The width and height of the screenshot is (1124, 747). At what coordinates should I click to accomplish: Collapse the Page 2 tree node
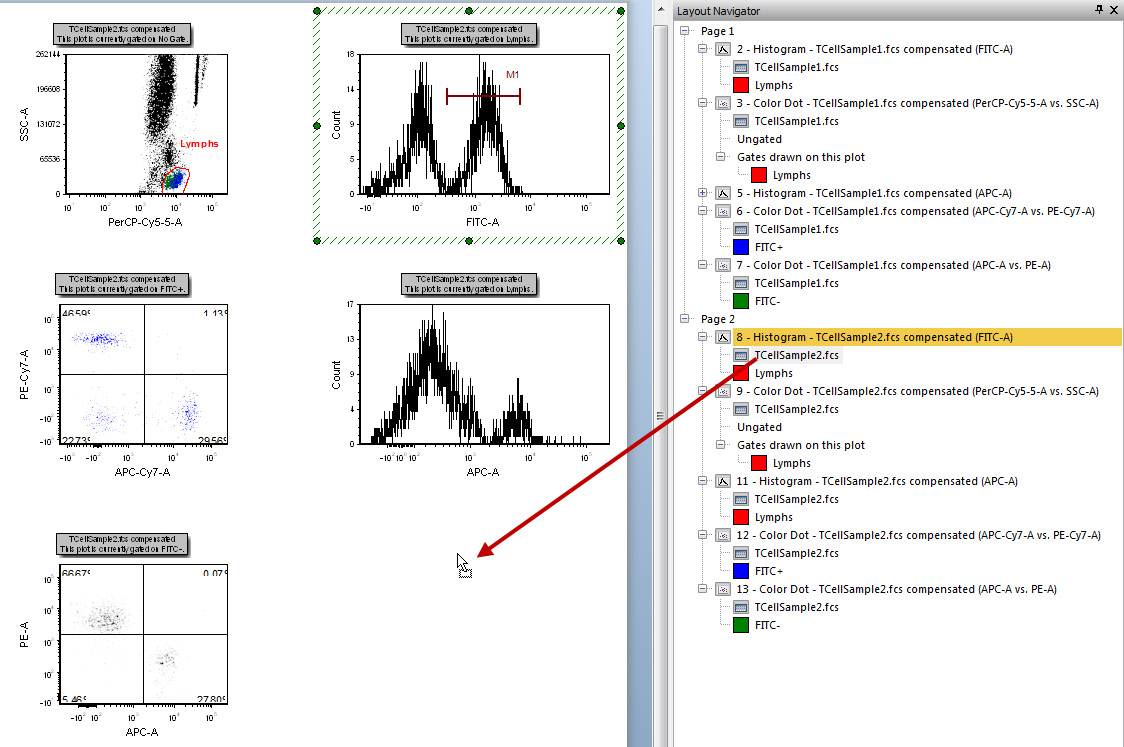(x=685, y=319)
